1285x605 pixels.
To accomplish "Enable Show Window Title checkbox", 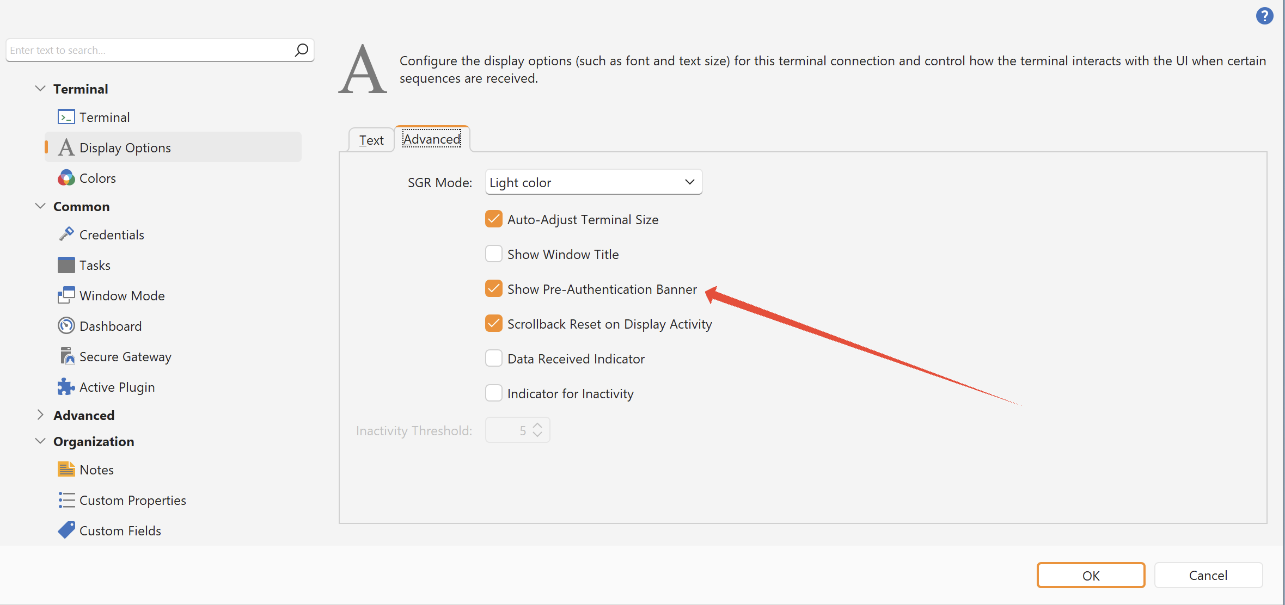I will click(x=494, y=254).
